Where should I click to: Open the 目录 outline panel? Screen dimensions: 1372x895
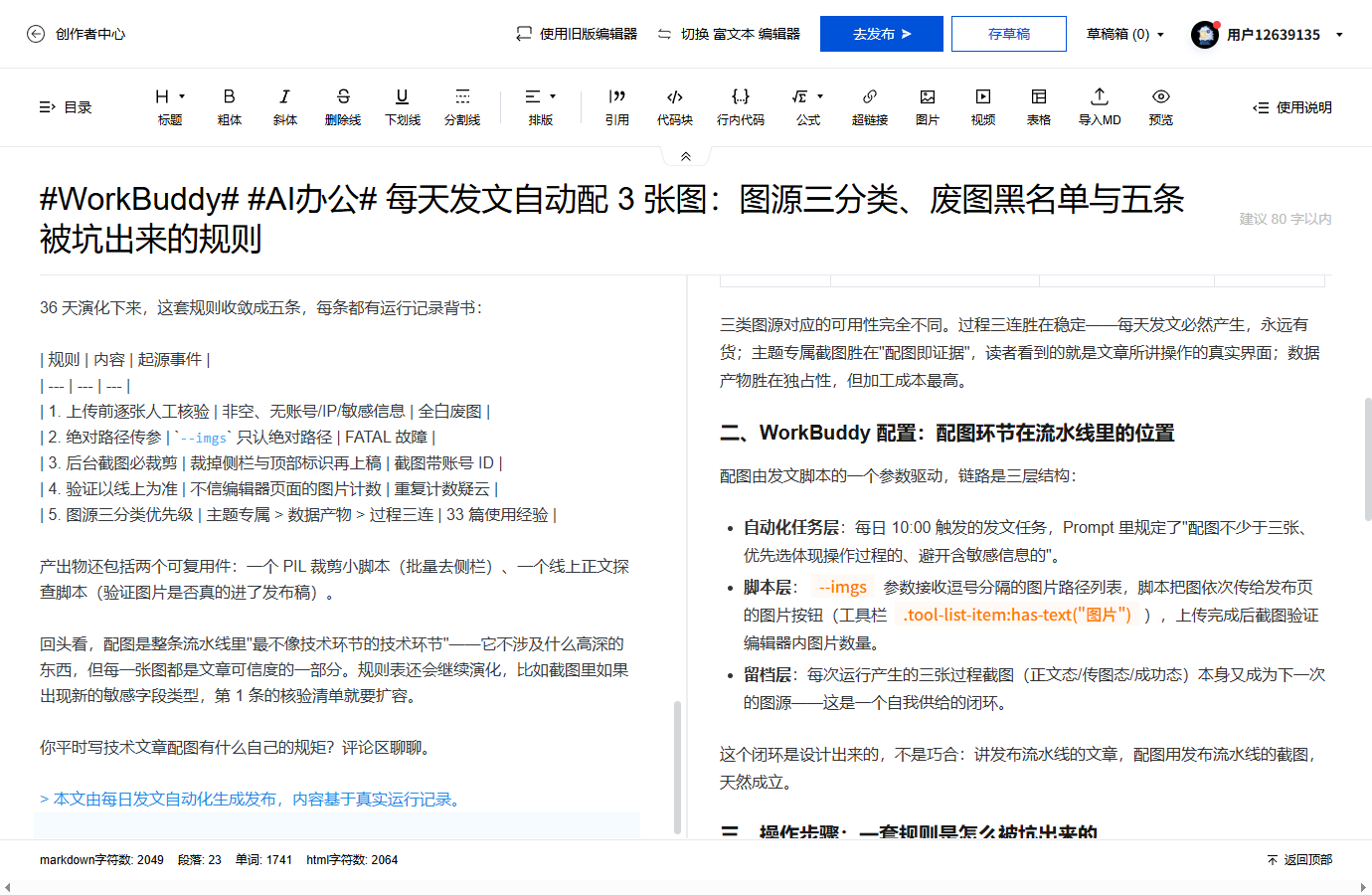(65, 107)
